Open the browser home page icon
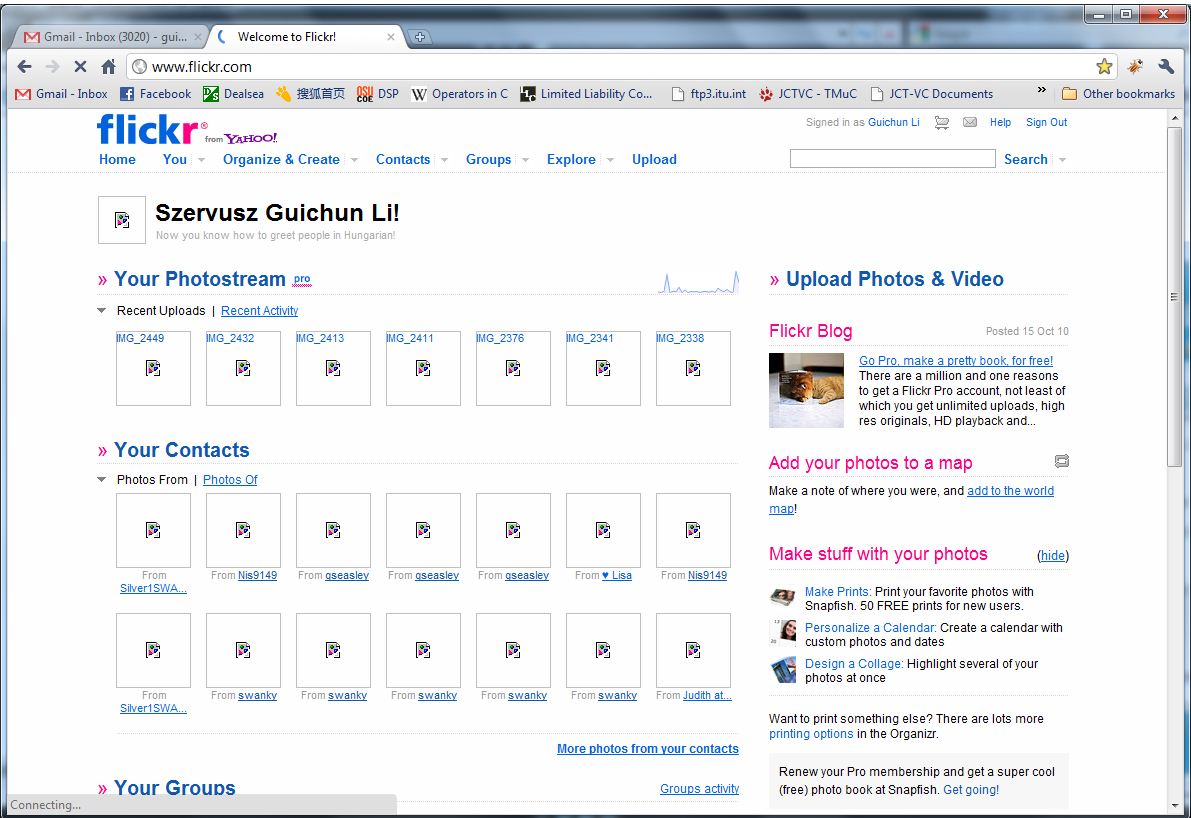 tap(108, 67)
